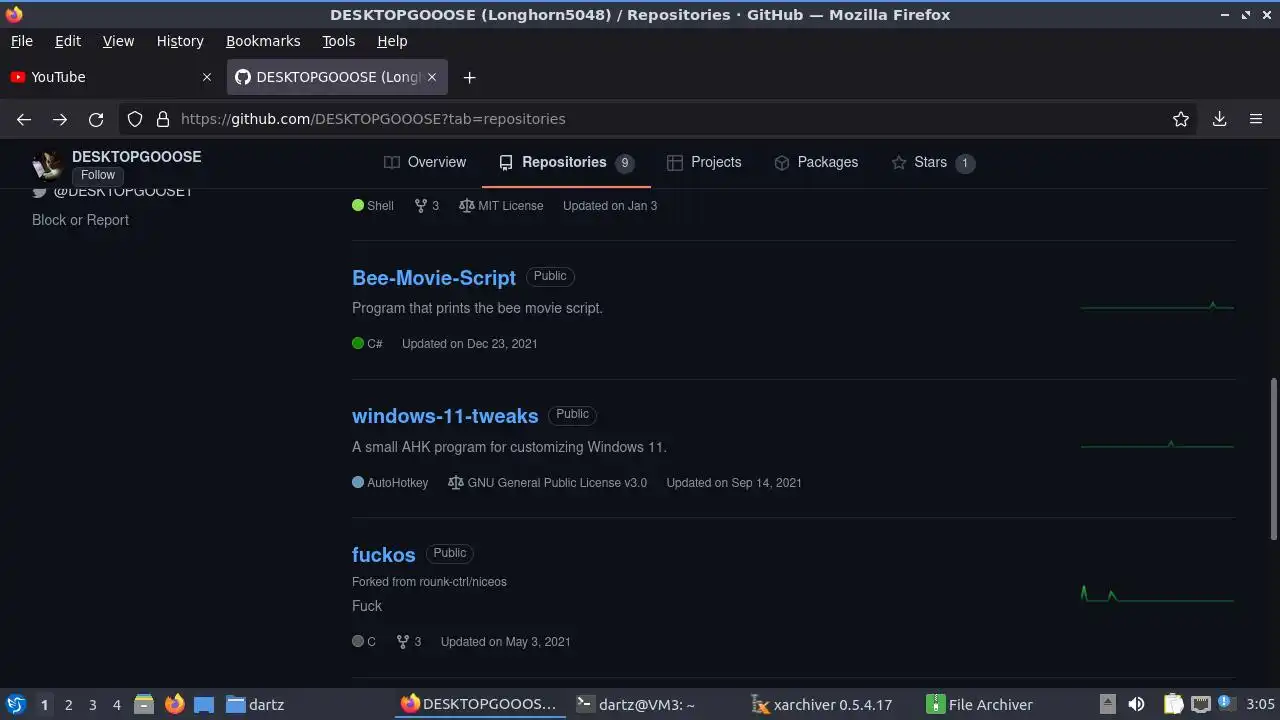Click the site padlock icon
This screenshot has height=720, width=1280.
[x=163, y=119]
